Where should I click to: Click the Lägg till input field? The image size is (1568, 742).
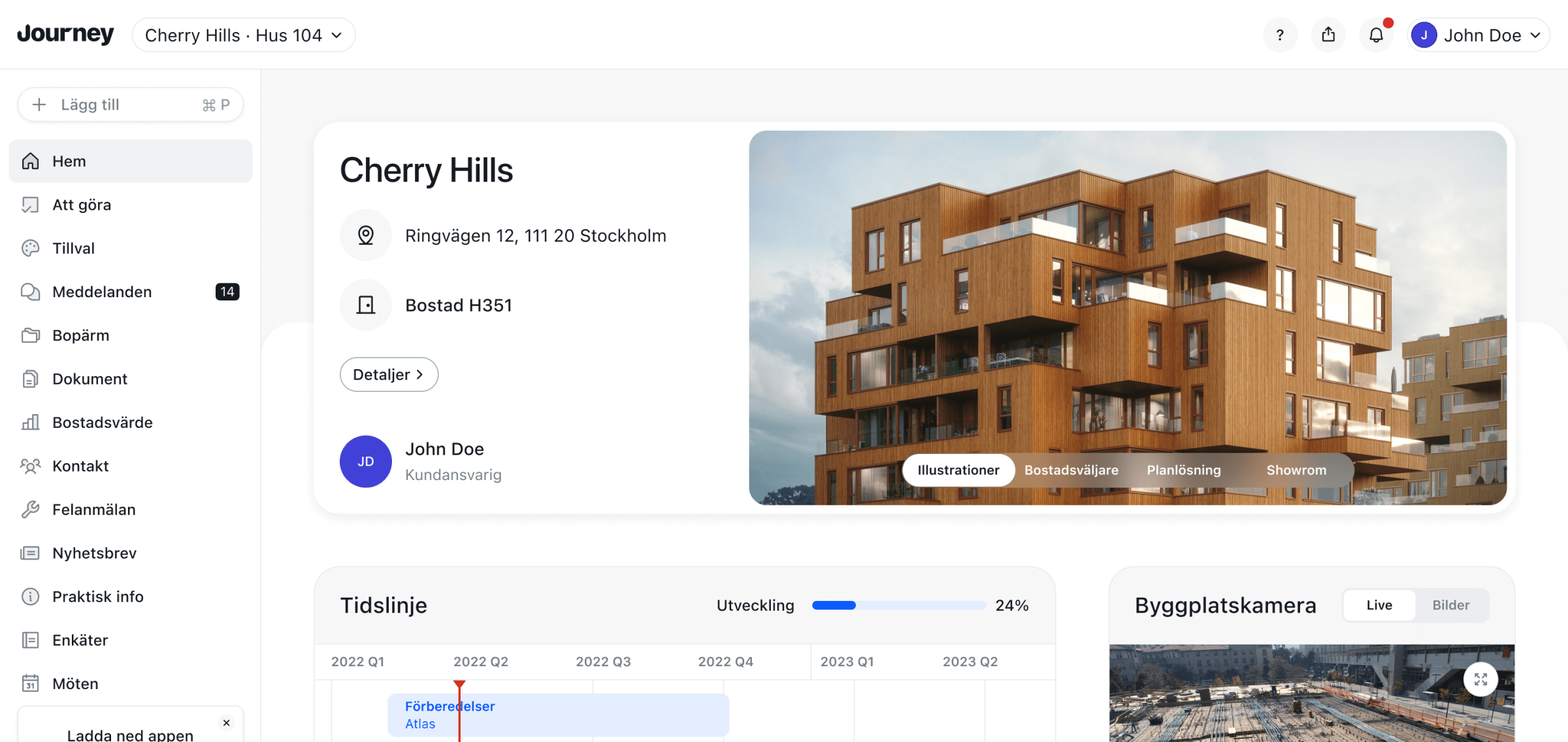tap(131, 105)
